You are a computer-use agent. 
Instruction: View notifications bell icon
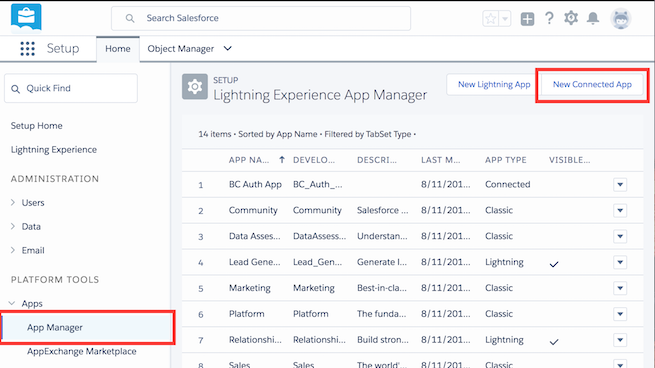593,18
